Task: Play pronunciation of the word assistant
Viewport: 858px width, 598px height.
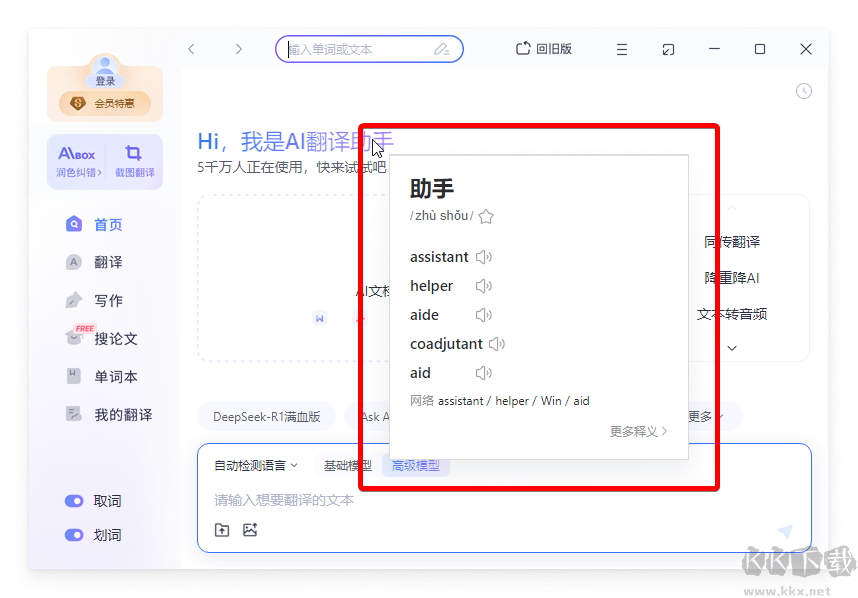Action: 483,257
